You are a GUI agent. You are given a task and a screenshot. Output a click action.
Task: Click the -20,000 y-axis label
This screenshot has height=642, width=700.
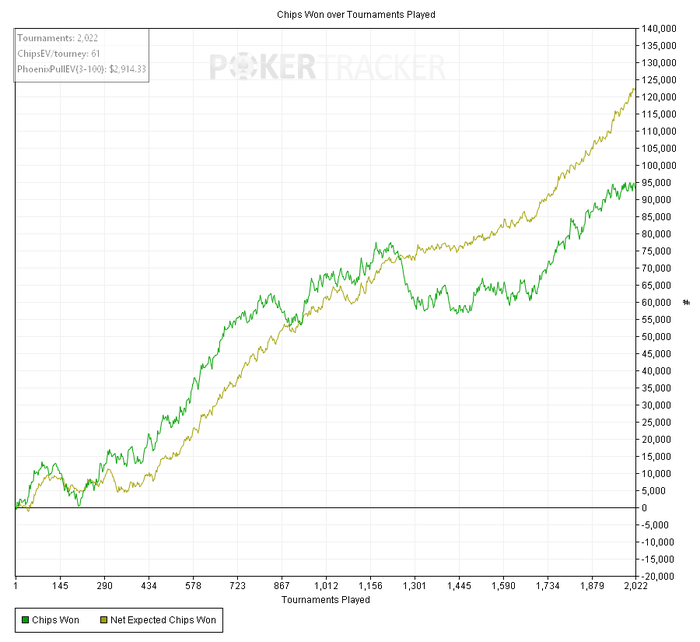click(658, 576)
